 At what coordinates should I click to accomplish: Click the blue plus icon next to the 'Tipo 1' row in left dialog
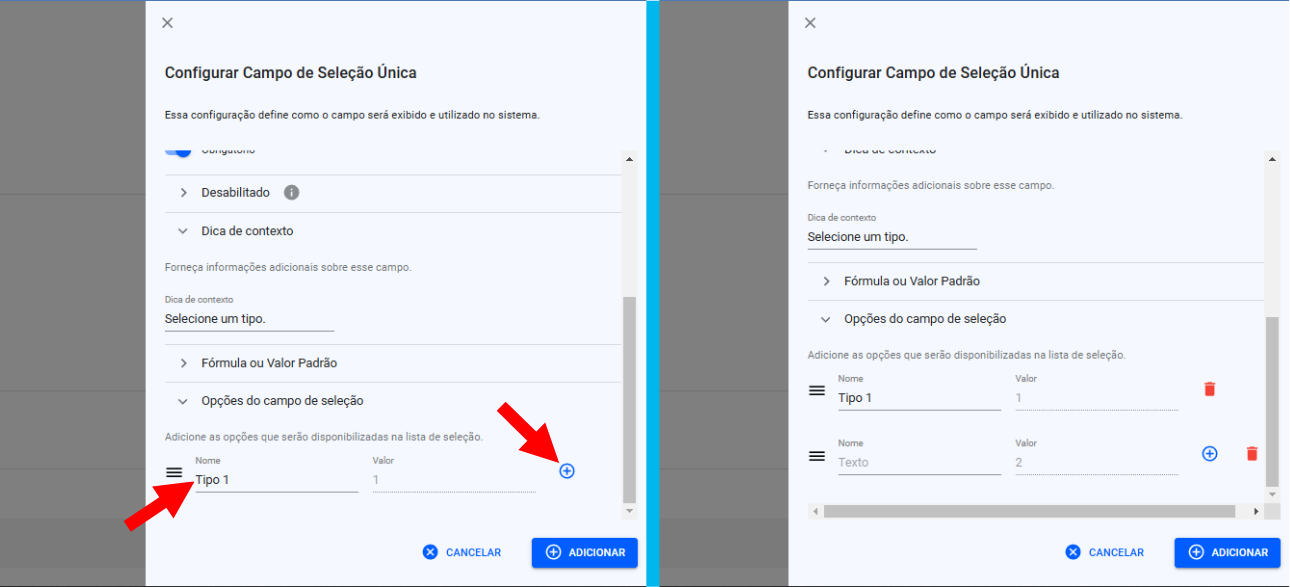tap(567, 470)
